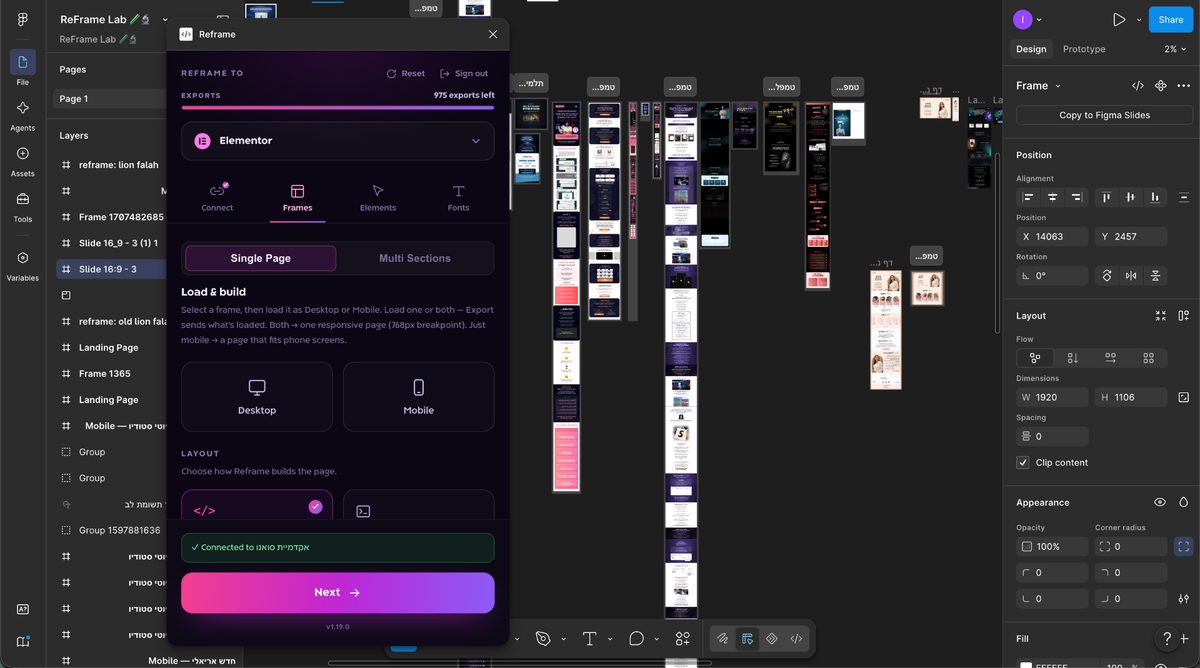The height and width of the screenshot is (668, 1200).
Task: Open the Variables panel
Action: pyautogui.click(x=22, y=264)
